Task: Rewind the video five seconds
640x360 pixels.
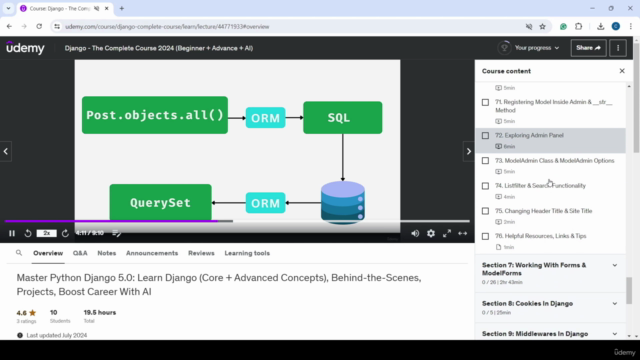Action: [x=28, y=233]
